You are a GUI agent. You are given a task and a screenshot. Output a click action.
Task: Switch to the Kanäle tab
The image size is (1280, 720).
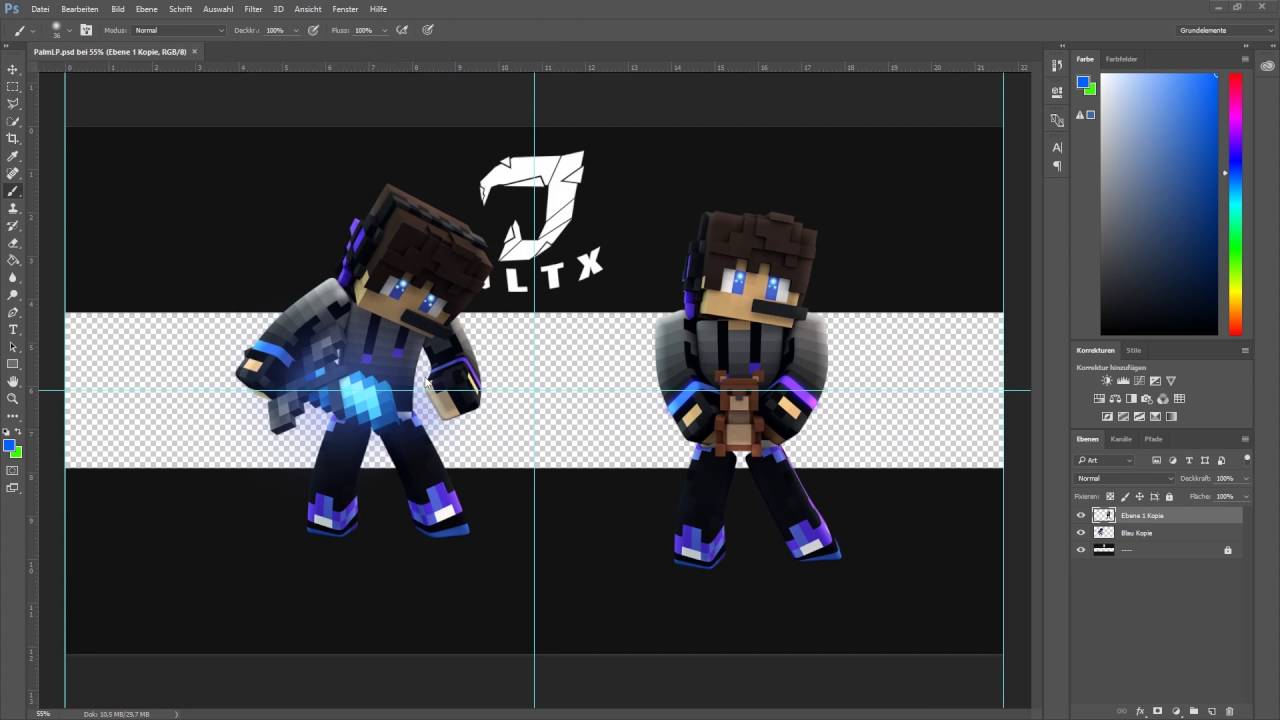1121,439
